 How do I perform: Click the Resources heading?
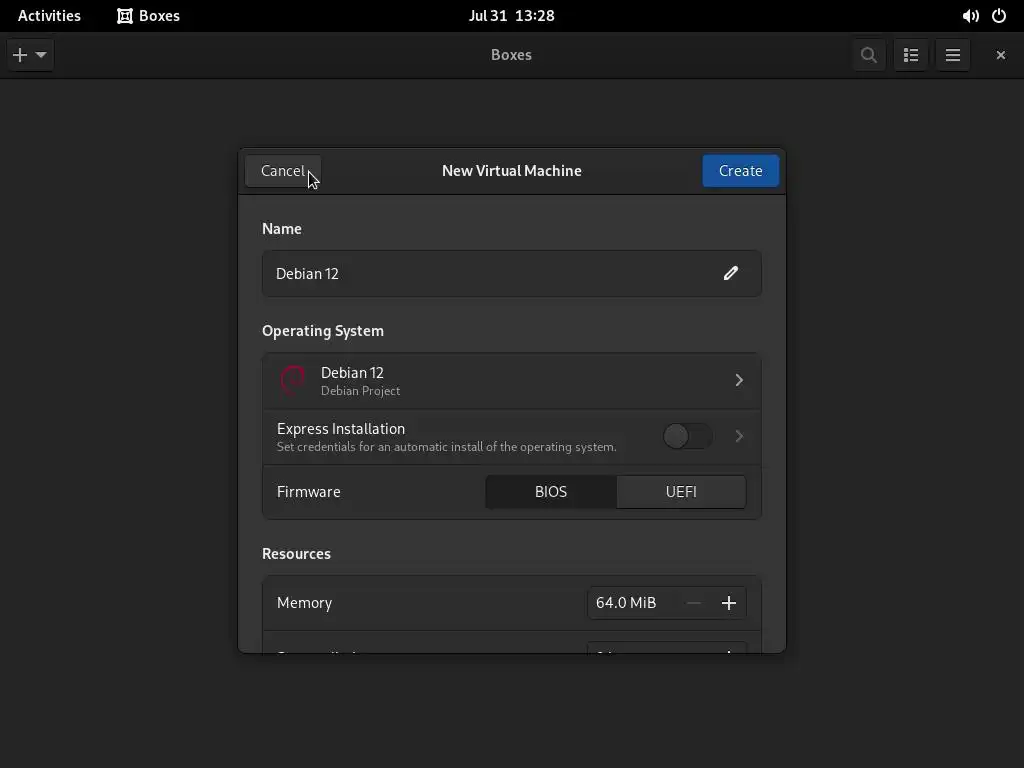click(296, 554)
